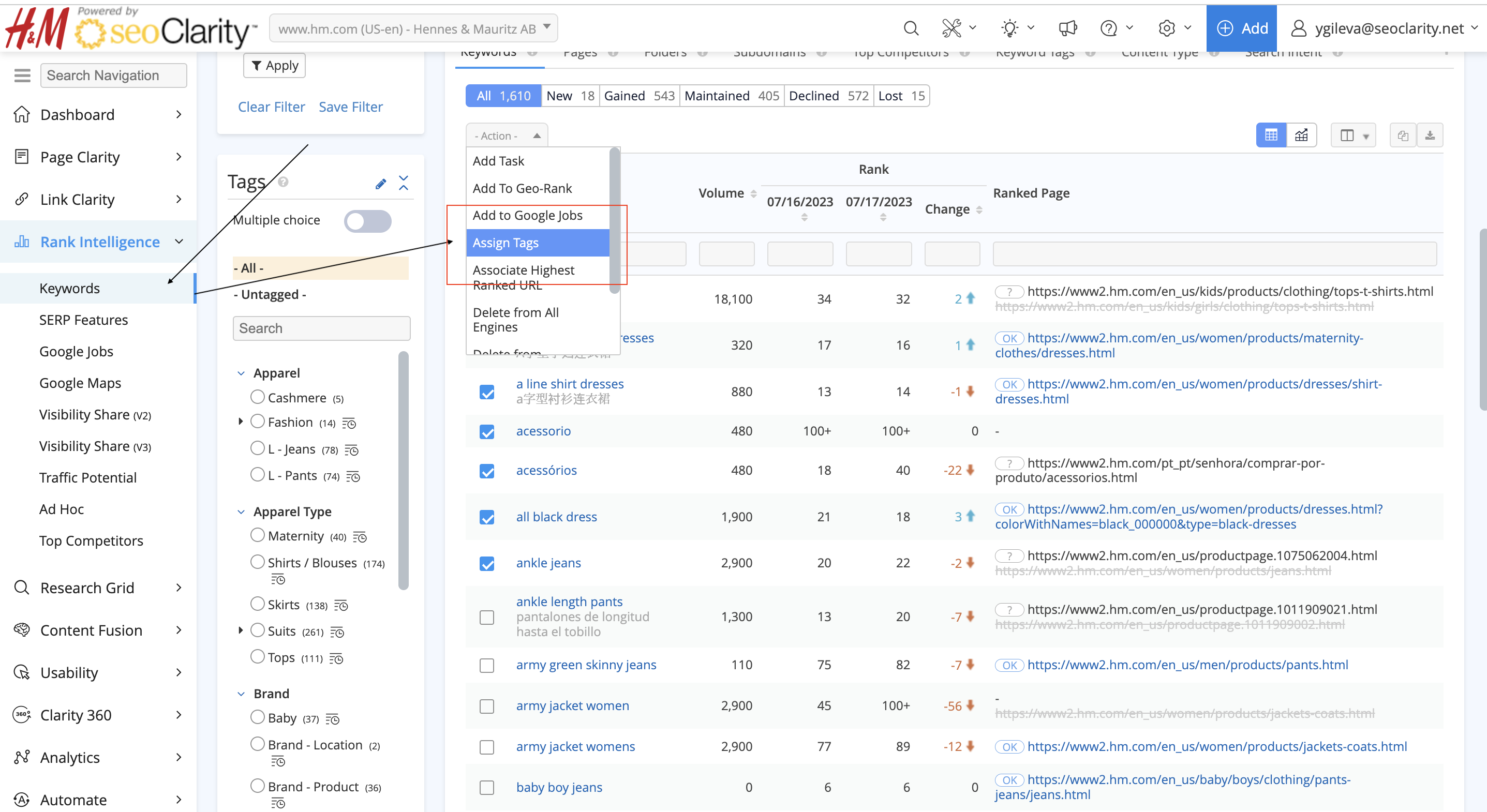Select the table grid view icon
1487x812 pixels.
coord(1271,136)
